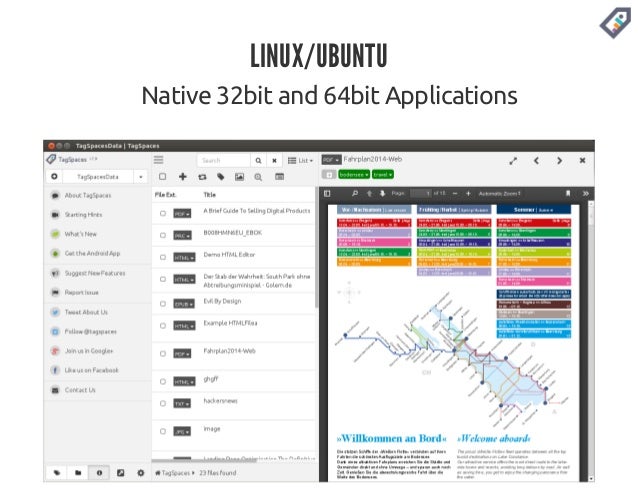Click the TagSpaces breadcrumb in status bar

175,473
